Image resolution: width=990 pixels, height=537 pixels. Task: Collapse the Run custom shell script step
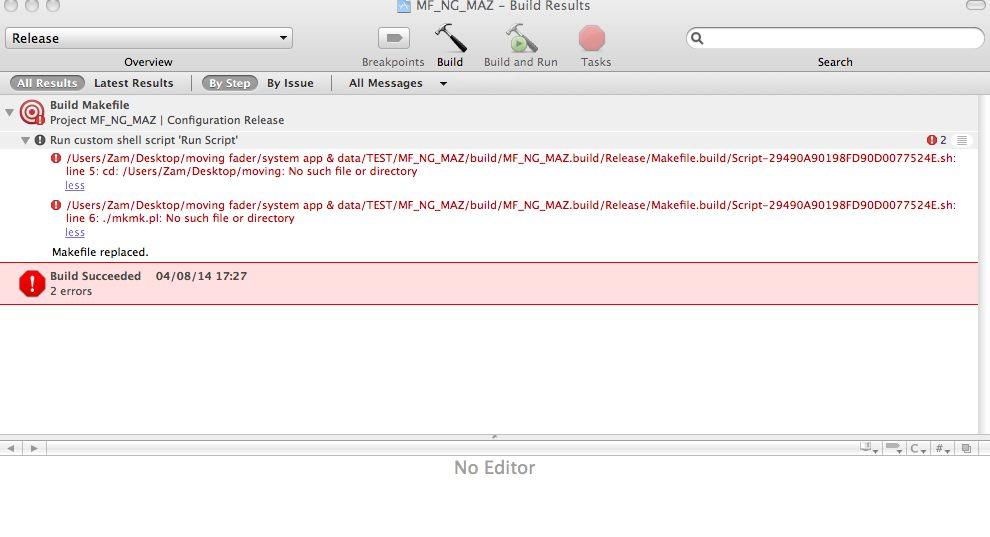click(26, 141)
